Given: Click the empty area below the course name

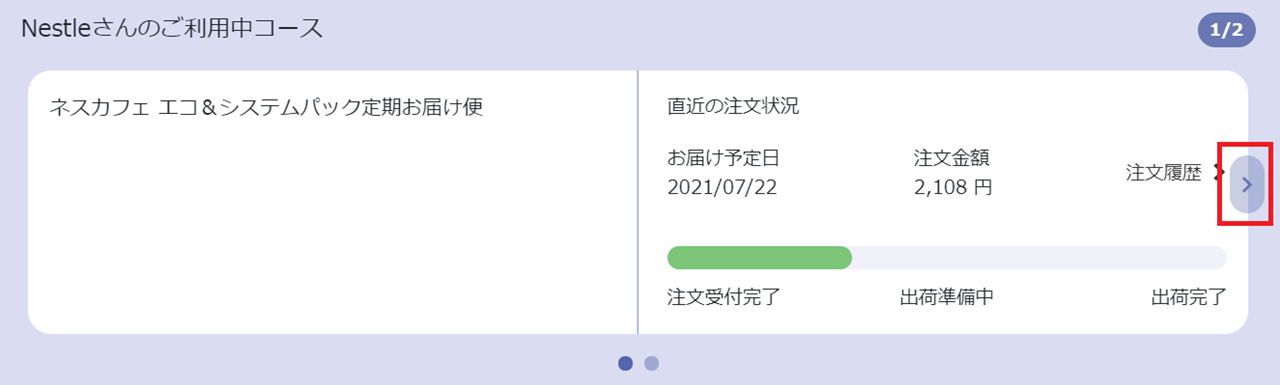Looking at the screenshot, I should click(x=332, y=225).
